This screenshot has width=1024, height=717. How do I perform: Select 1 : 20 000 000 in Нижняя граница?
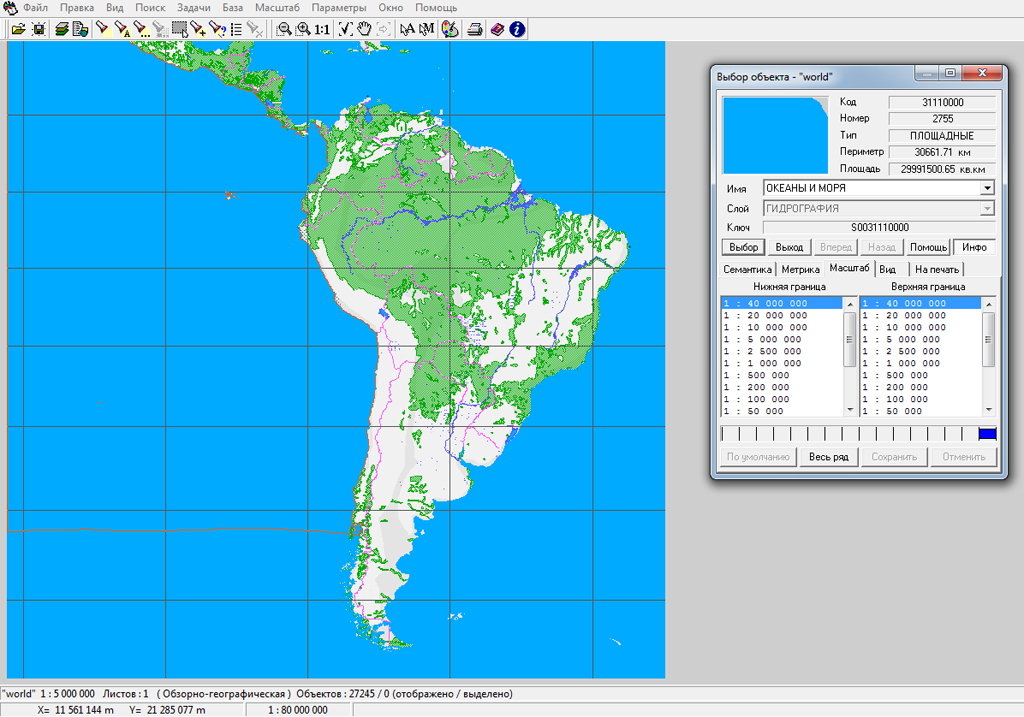point(782,315)
